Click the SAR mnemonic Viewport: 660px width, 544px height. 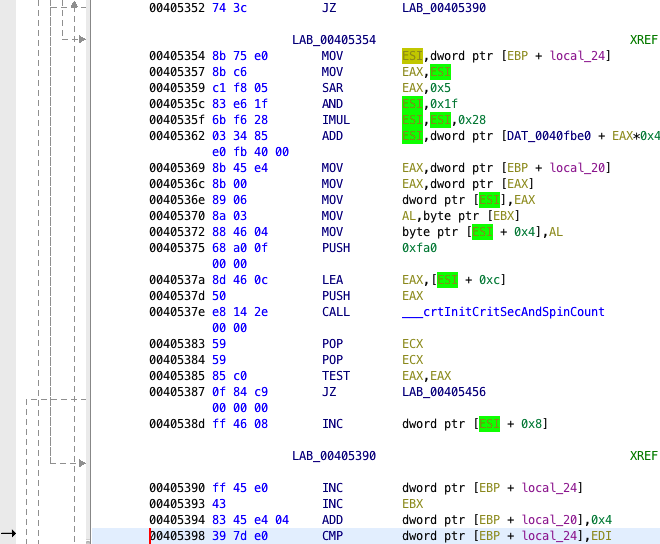click(x=332, y=87)
